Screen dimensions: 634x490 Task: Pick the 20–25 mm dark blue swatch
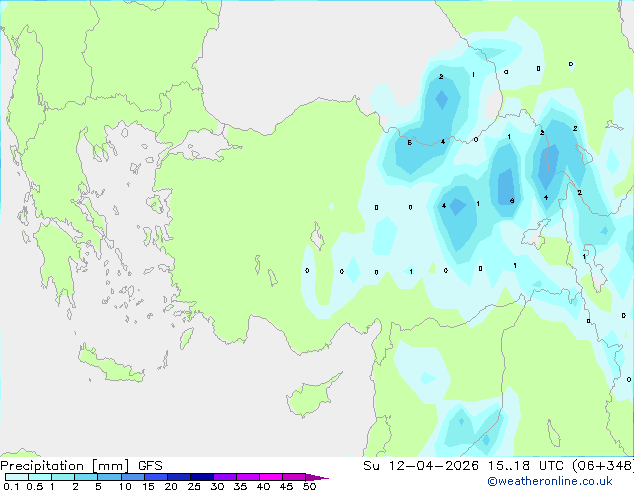(x=179, y=477)
